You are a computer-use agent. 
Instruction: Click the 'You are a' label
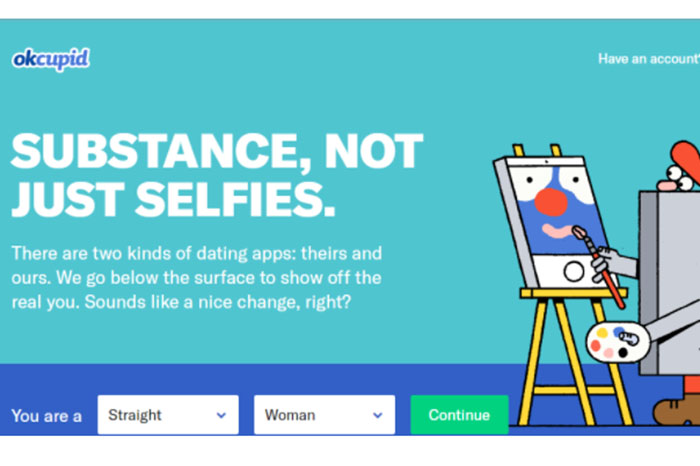[47, 415]
